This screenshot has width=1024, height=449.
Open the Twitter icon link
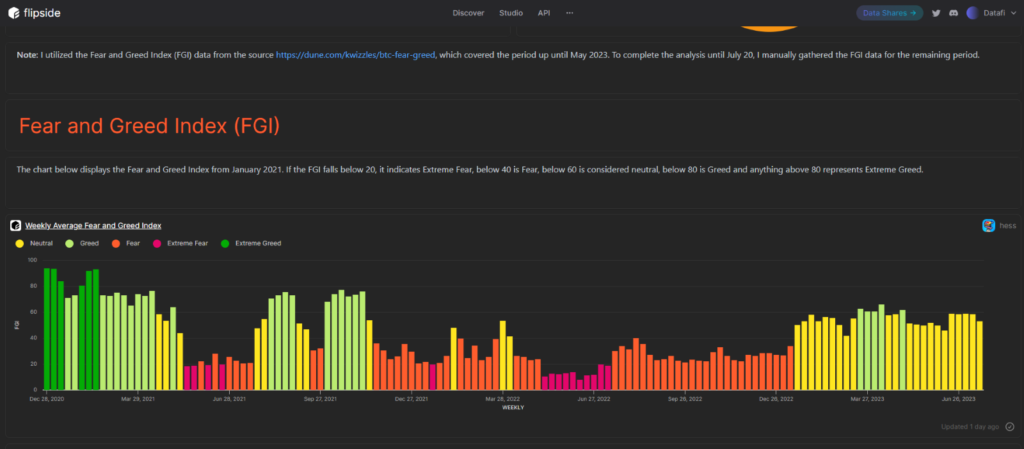click(x=936, y=13)
